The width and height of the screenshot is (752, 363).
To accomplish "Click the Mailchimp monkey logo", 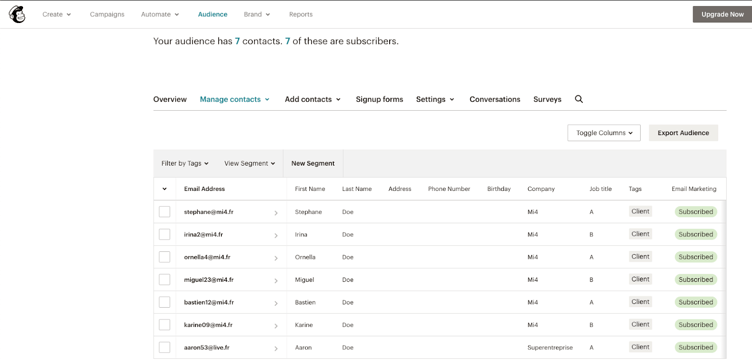I will pos(17,14).
